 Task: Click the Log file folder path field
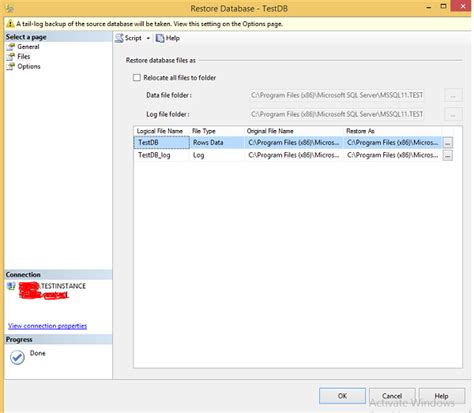[337, 114]
